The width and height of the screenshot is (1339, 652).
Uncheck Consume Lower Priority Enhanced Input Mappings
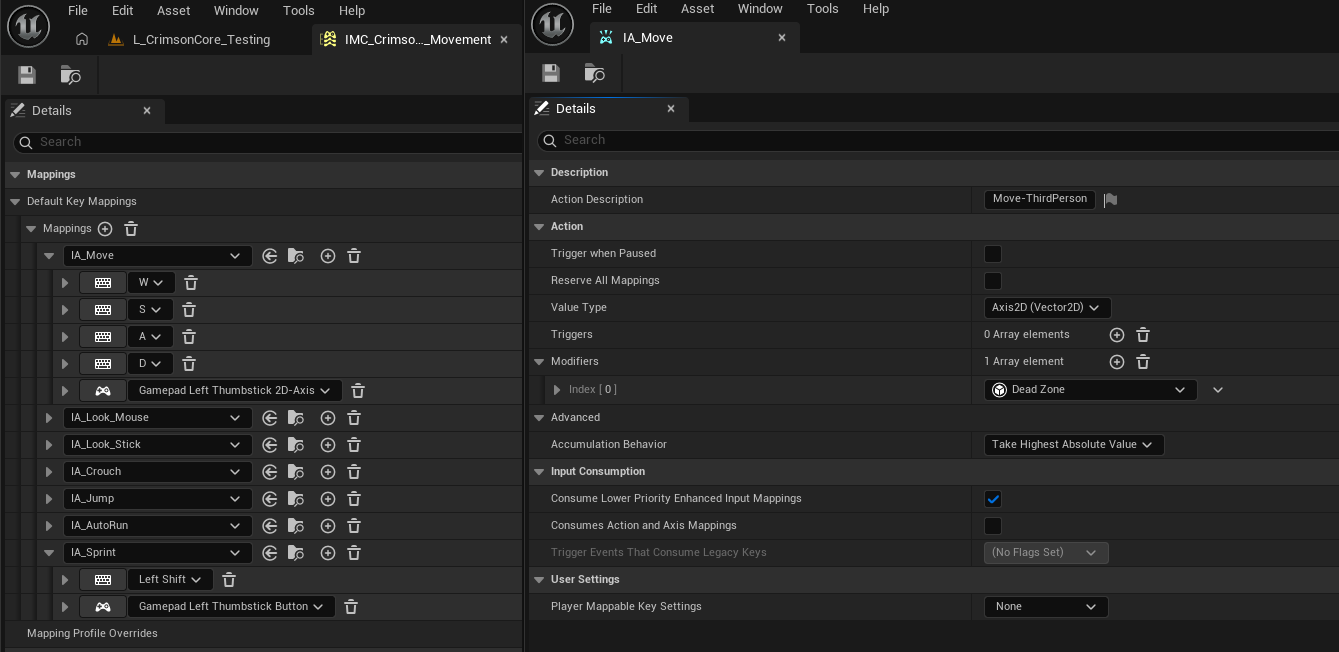993,499
